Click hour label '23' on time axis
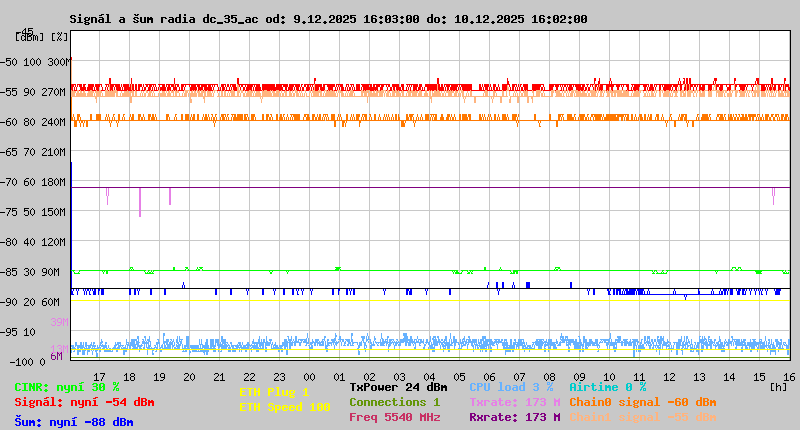This screenshot has height=430, width=800. [280, 377]
